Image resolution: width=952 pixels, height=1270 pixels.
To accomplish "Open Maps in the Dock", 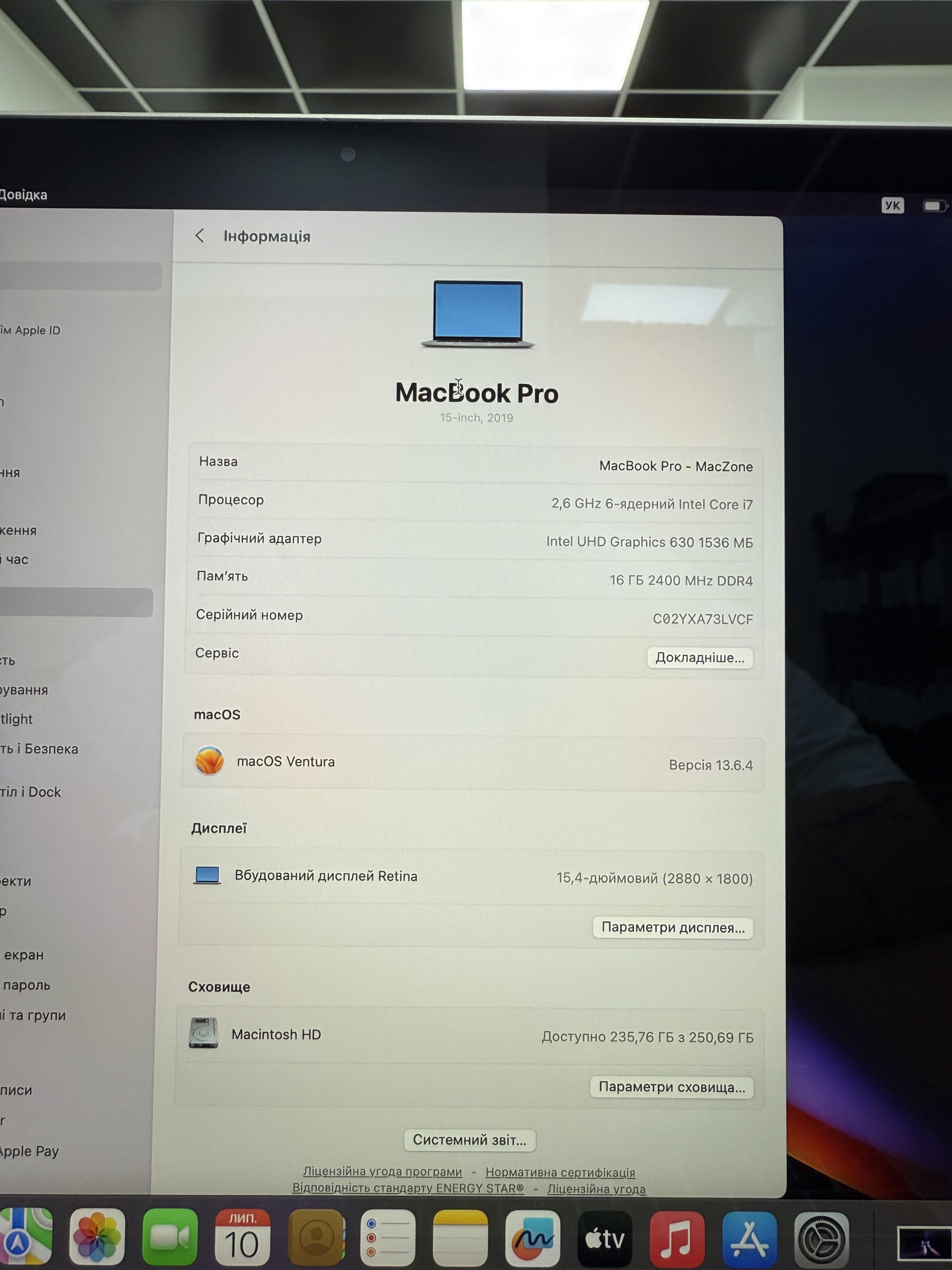I will 25,1236.
